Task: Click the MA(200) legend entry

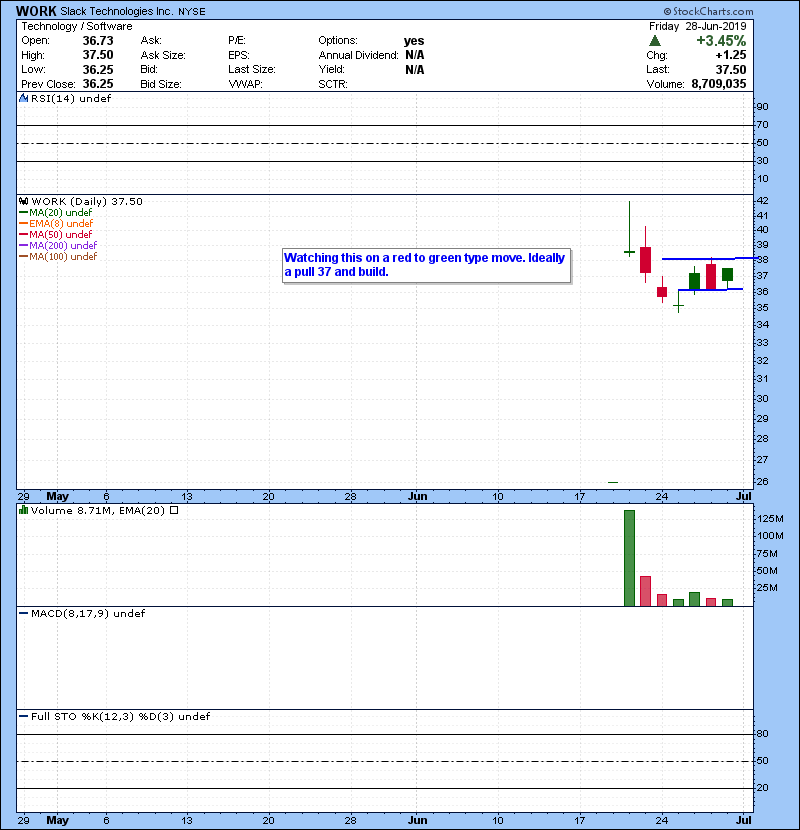Action: [x=58, y=245]
